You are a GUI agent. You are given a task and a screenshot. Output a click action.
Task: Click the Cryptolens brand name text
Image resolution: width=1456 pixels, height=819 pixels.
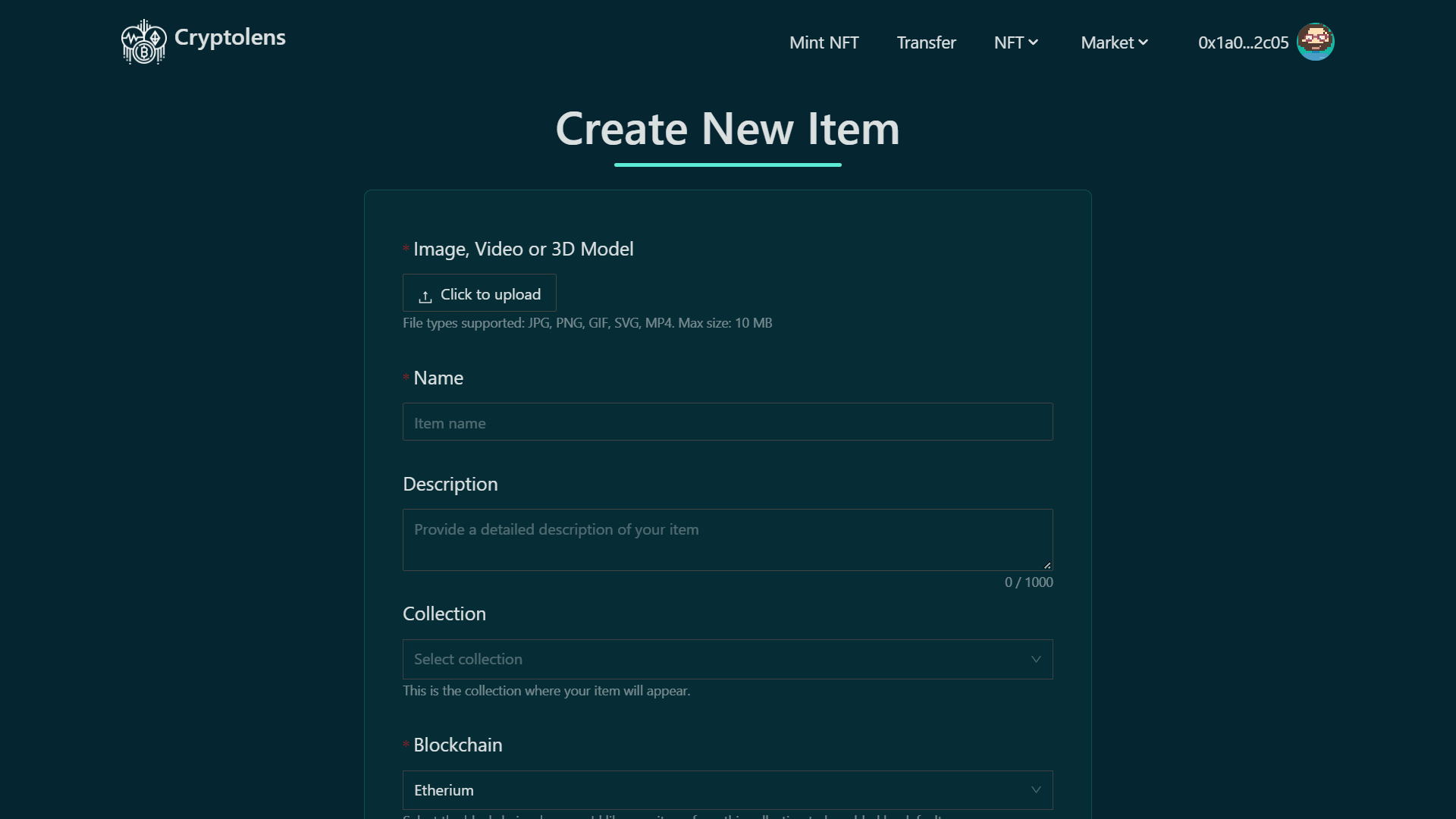coord(230,37)
